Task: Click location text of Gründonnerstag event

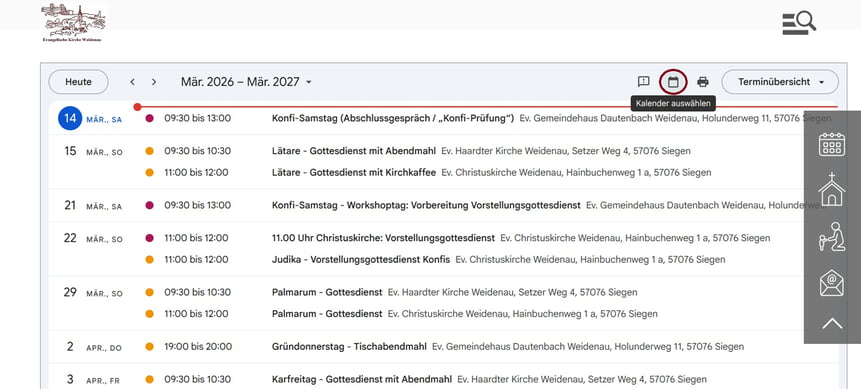Action: (x=588, y=347)
